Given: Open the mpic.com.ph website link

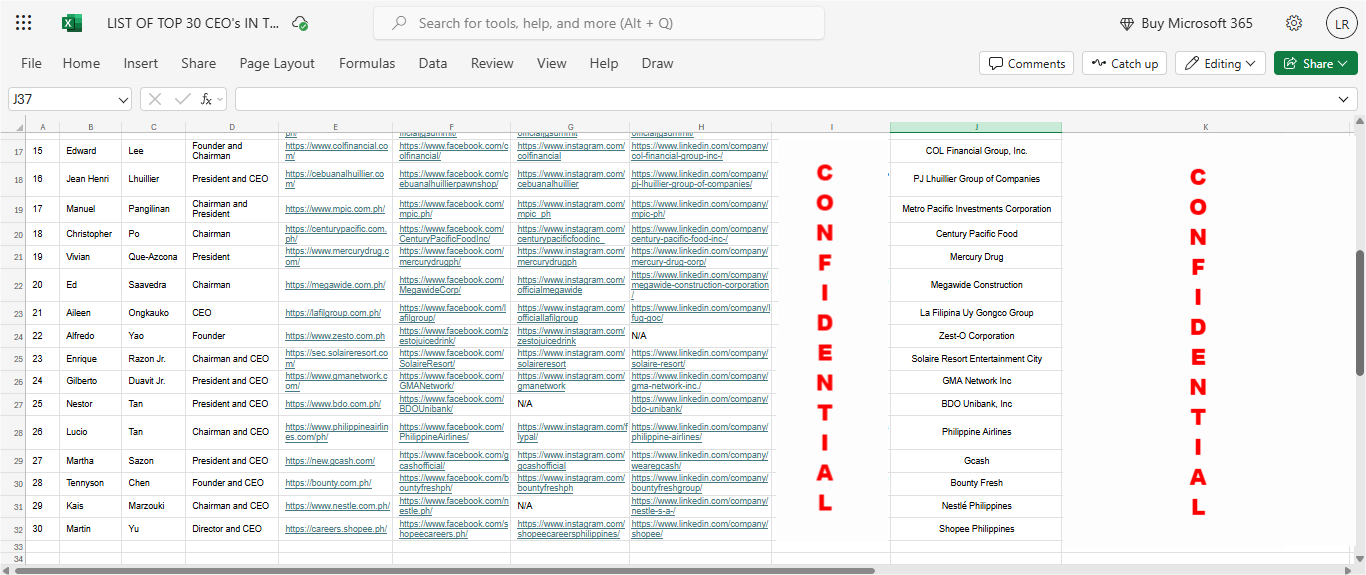Looking at the screenshot, I should (335, 209).
